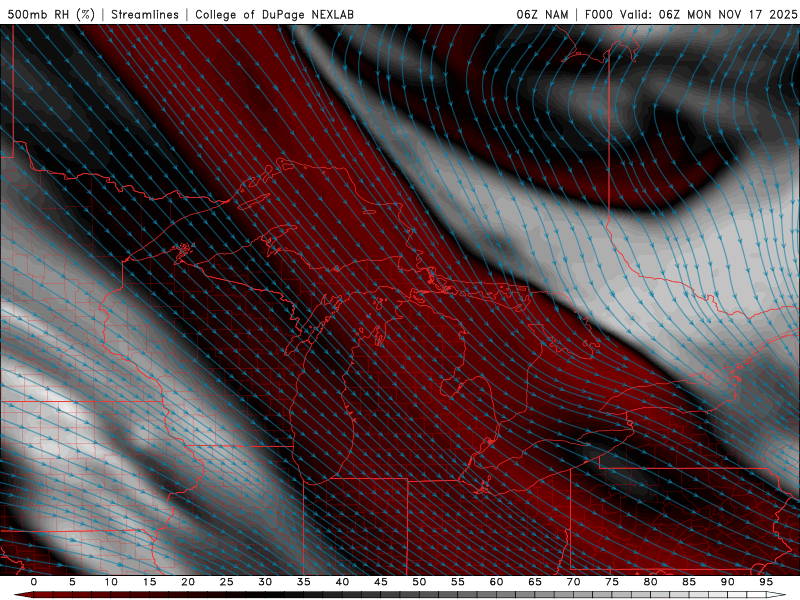Click the "20" humidity scale label
Image resolution: width=800 pixels, height=600 pixels.
(x=188, y=582)
